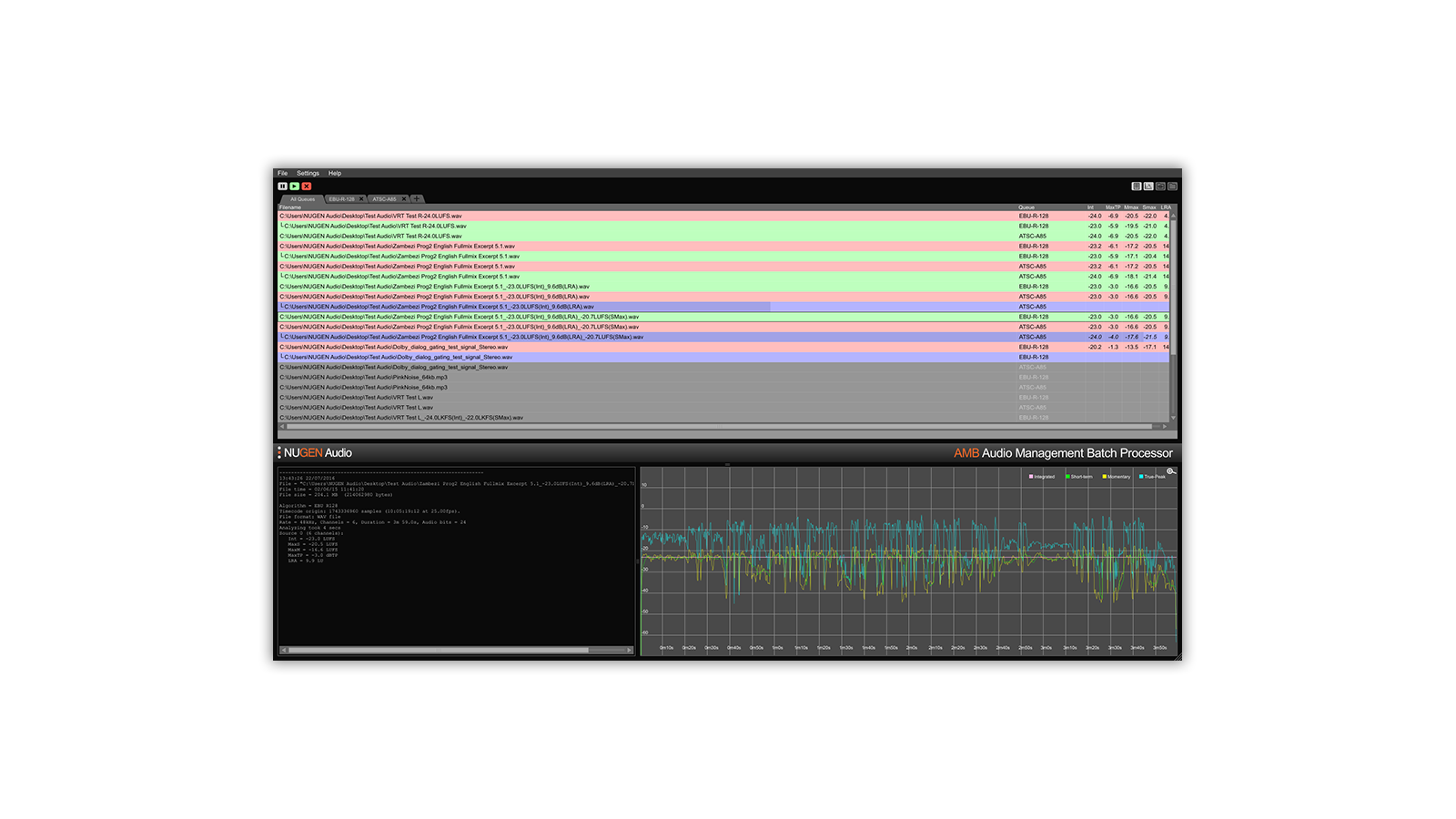1456x819 pixels.
Task: Select VRT Test L.wav EBU-R-128 row
Action: click(723, 398)
